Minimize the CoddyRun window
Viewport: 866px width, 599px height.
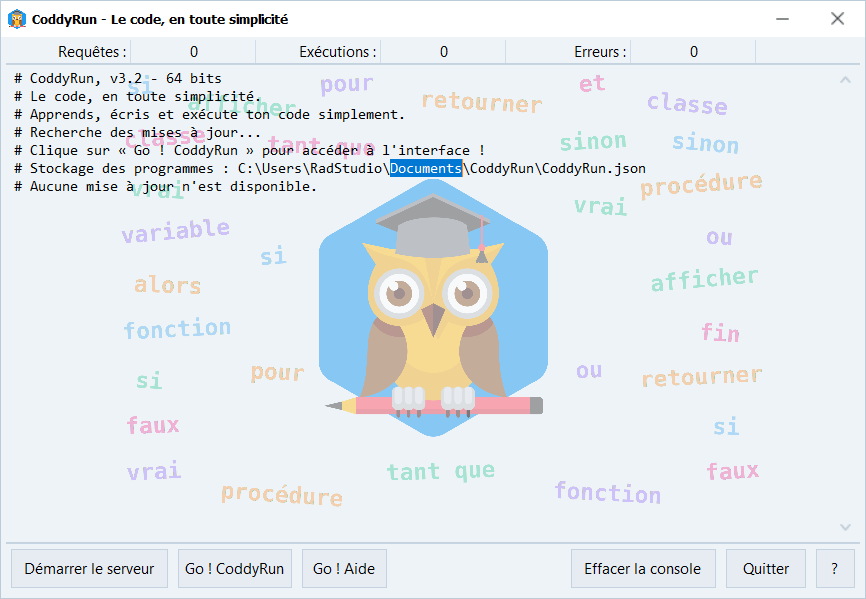782,19
